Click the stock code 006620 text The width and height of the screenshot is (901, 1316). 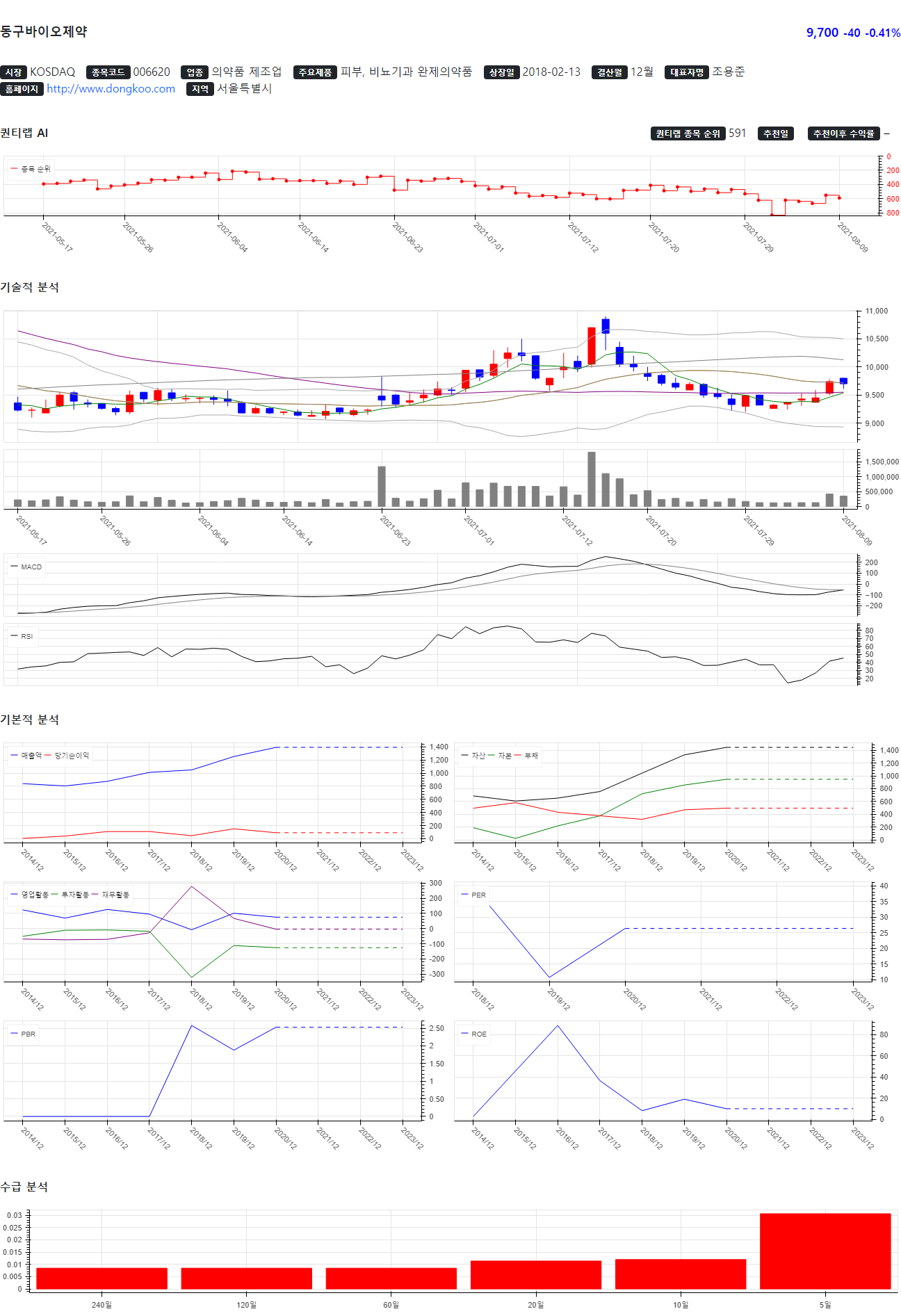[x=152, y=72]
